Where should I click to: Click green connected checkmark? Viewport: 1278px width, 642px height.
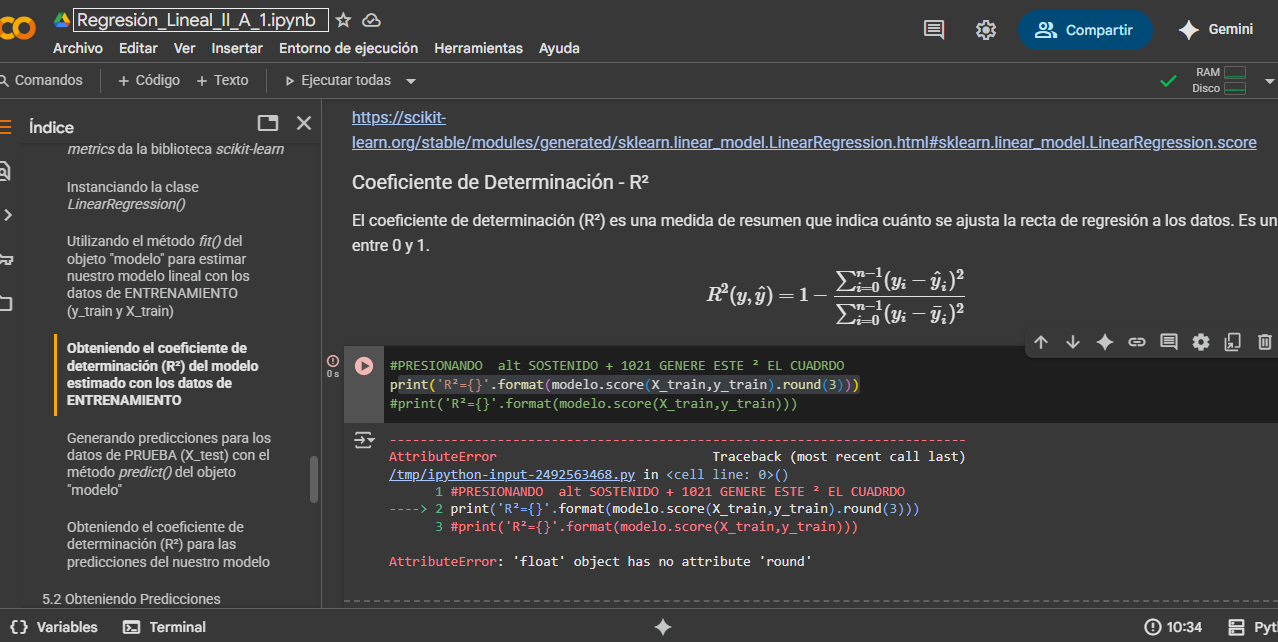(1168, 81)
